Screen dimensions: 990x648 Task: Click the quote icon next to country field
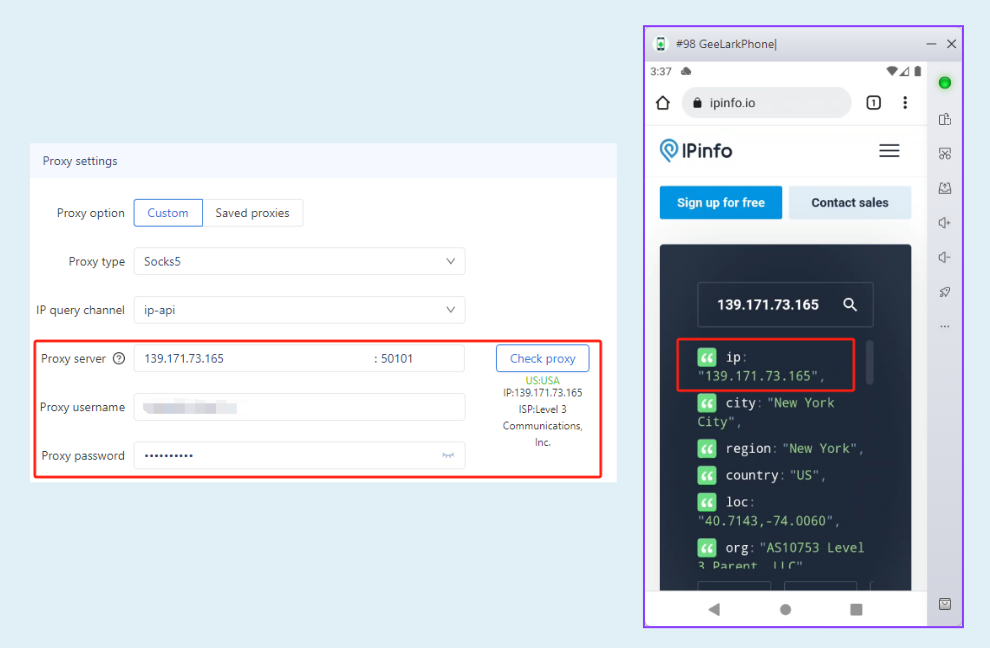pyautogui.click(x=707, y=475)
